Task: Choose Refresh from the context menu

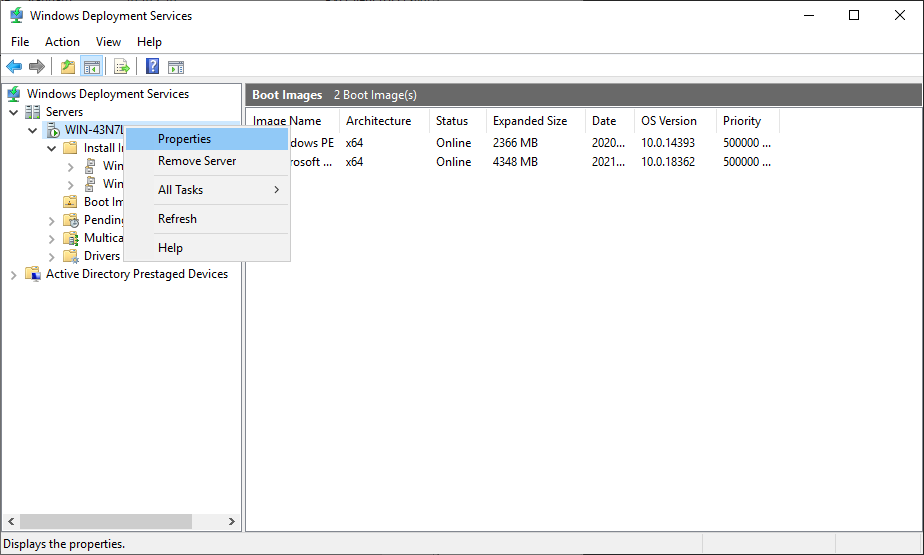Action: (207, 219)
